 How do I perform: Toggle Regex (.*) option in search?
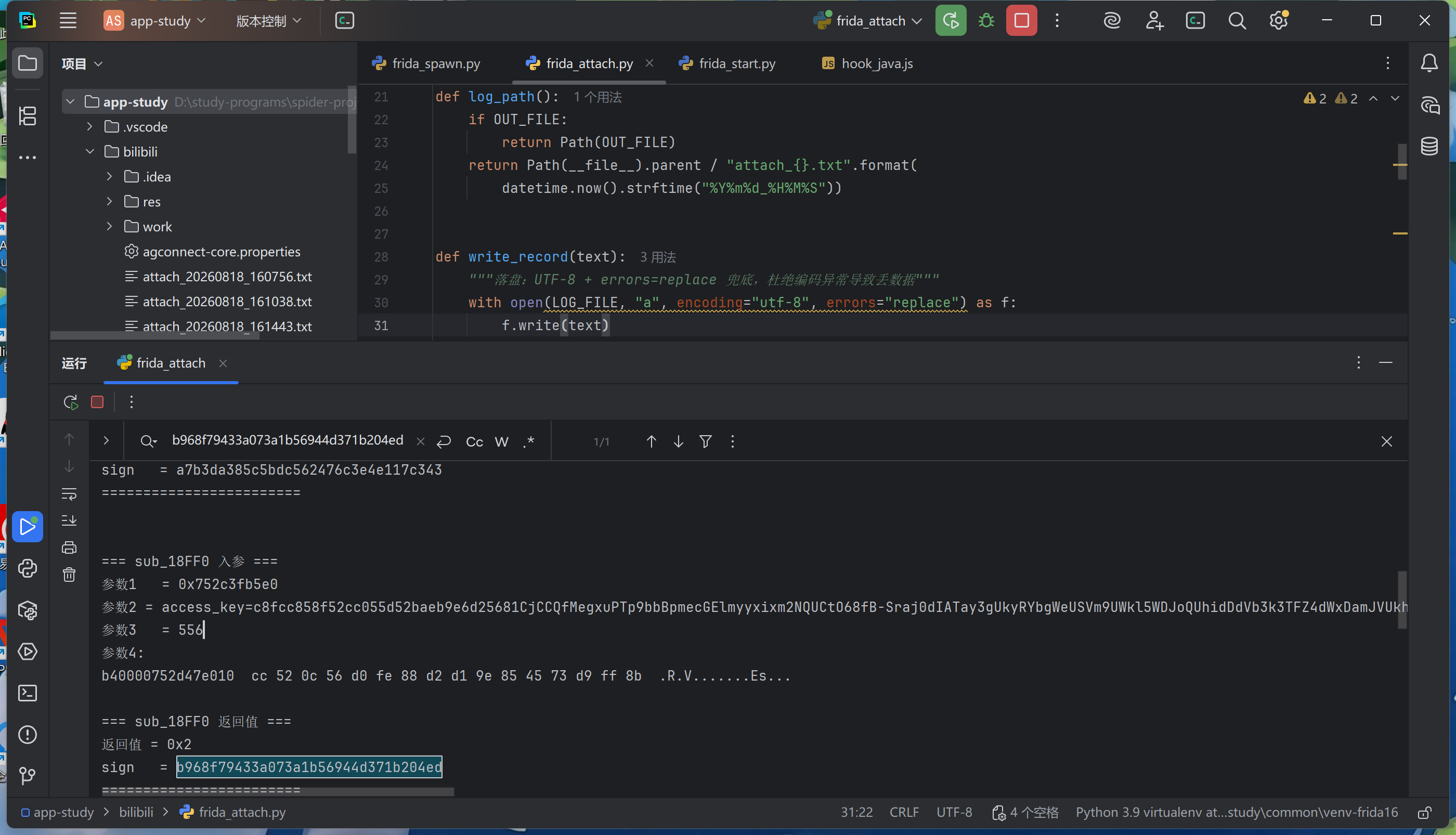(x=529, y=441)
